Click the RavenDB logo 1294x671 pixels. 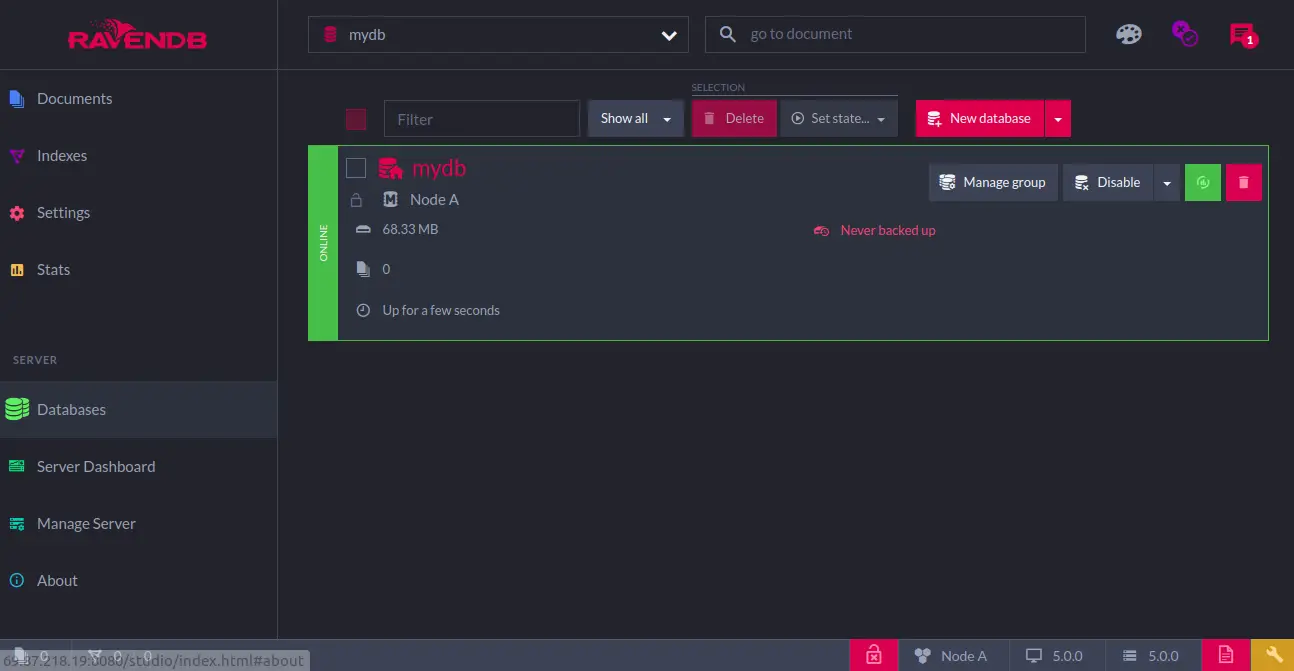click(x=138, y=35)
